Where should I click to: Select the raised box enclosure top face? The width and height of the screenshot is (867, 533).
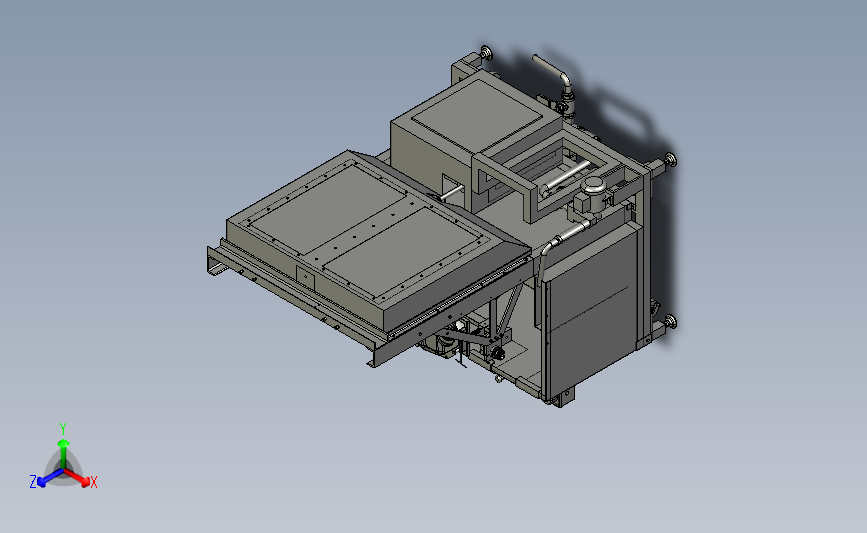click(x=476, y=114)
